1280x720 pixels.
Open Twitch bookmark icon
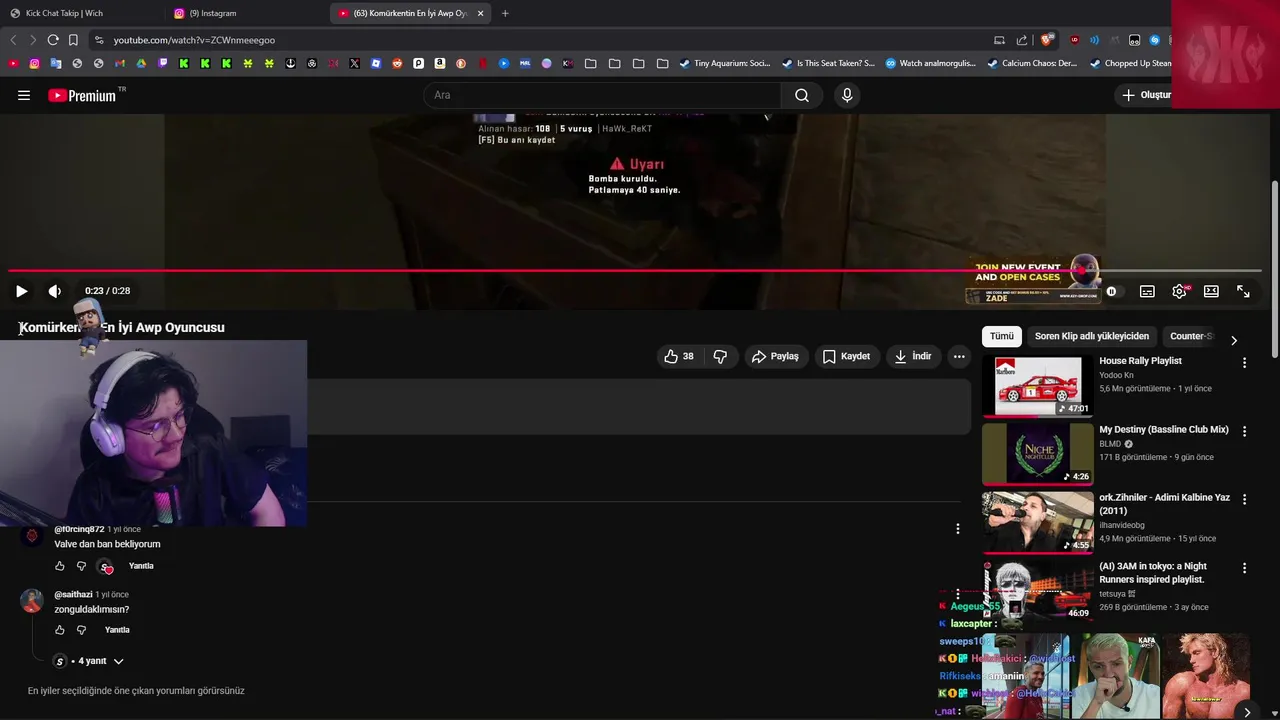click(x=163, y=63)
